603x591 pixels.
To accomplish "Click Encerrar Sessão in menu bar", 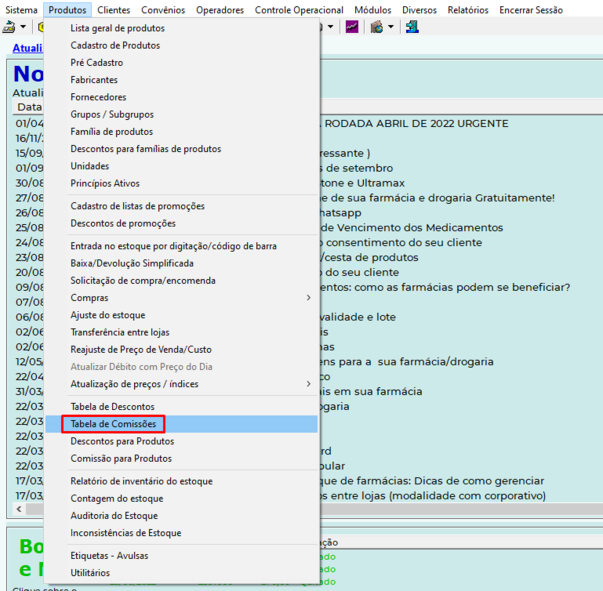I will (531, 10).
